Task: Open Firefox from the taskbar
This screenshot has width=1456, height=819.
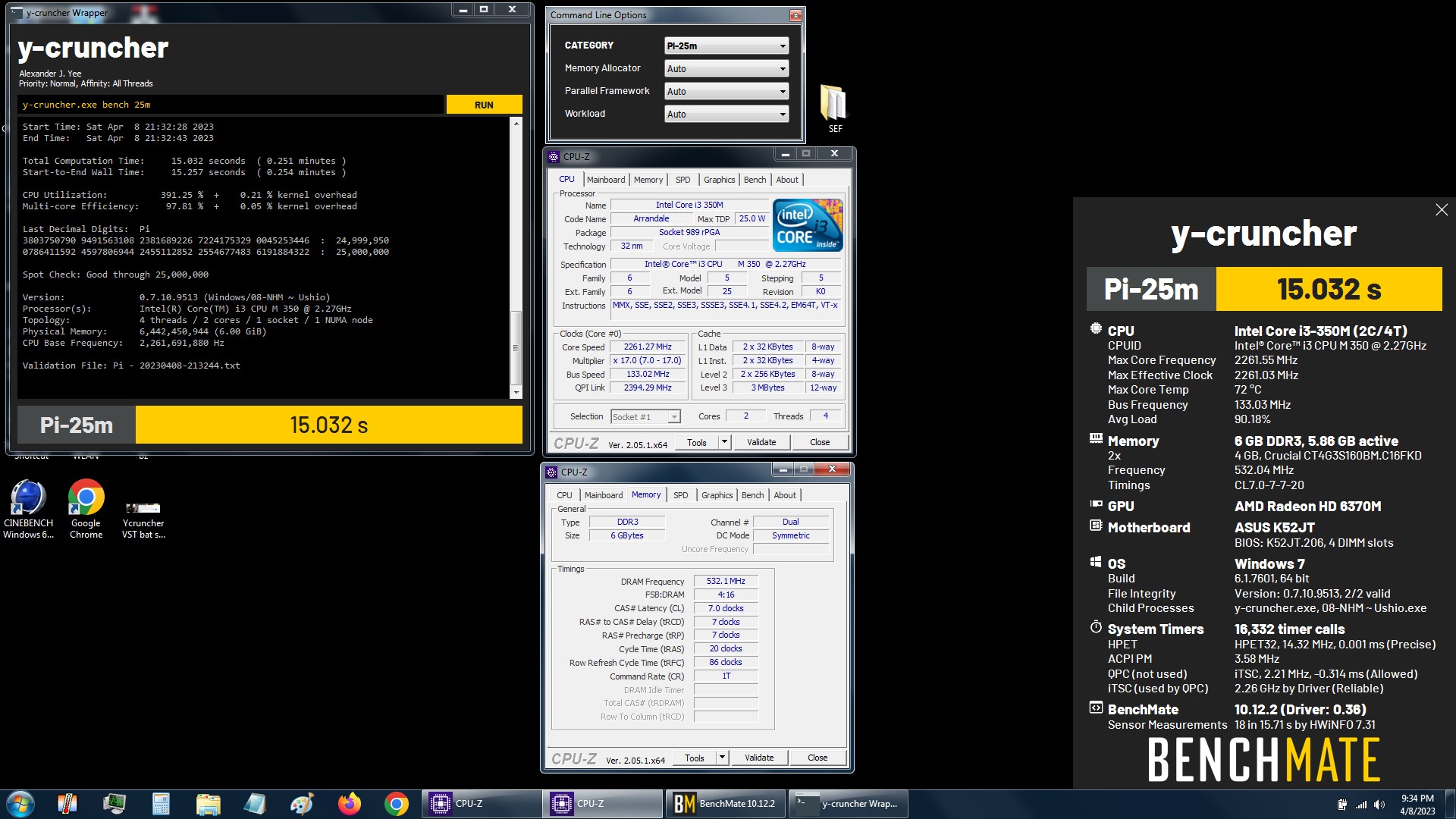Action: 349,804
